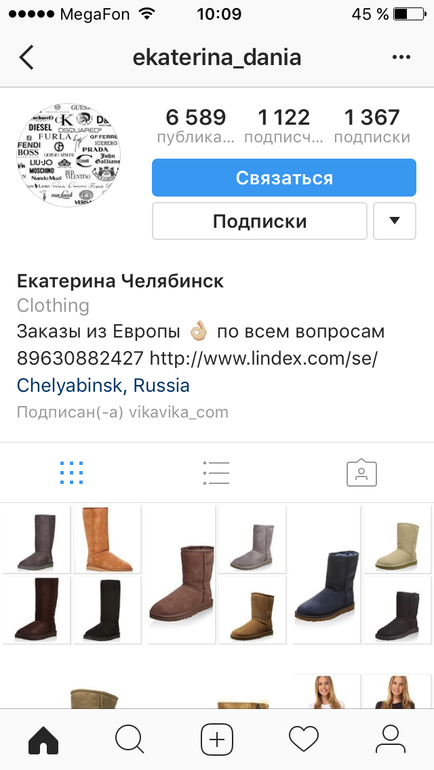Viewport: 434px width, 770px height.
Task: Open the lindex.com website link
Action: (264, 358)
